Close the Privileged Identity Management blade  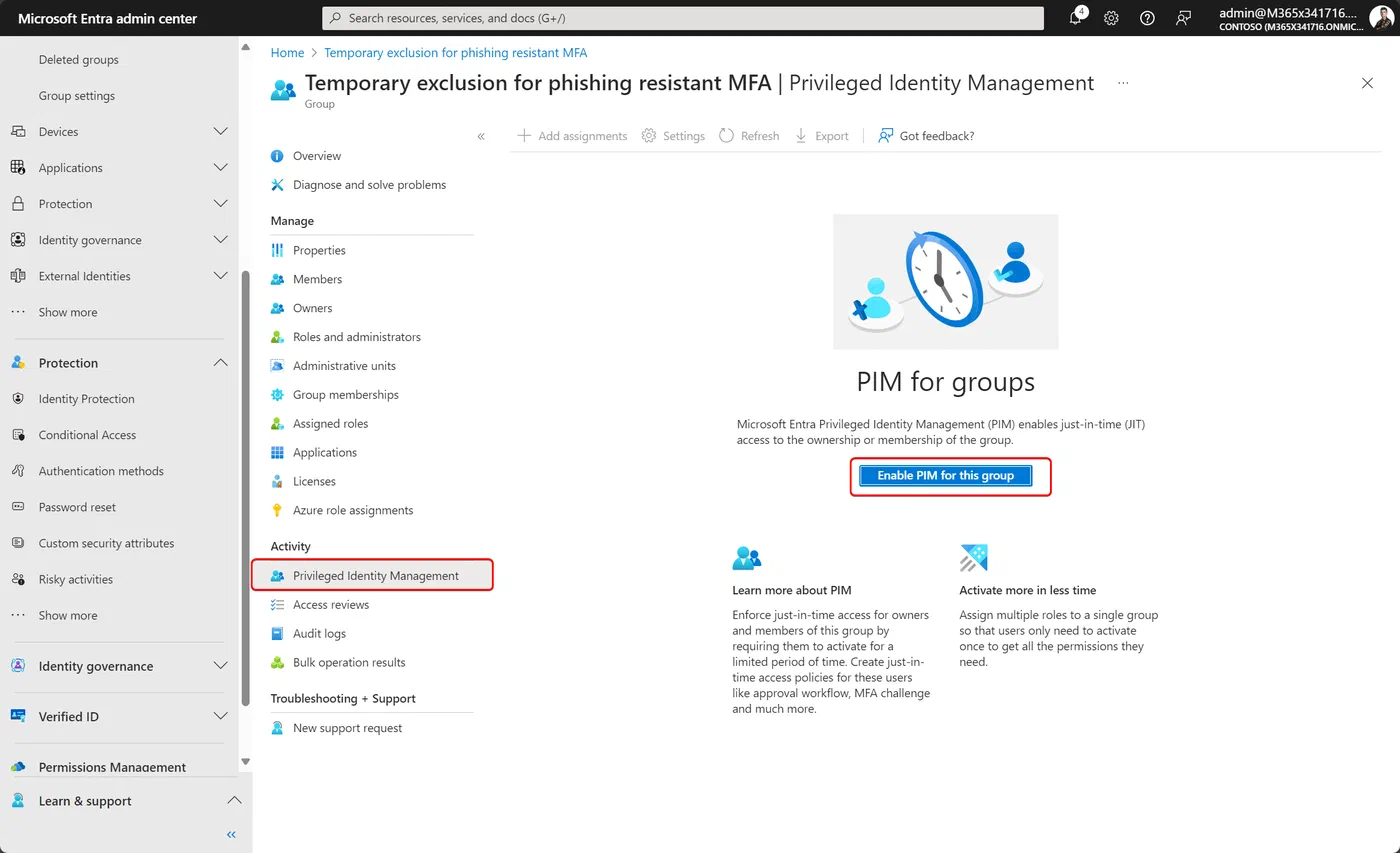pos(1367,83)
